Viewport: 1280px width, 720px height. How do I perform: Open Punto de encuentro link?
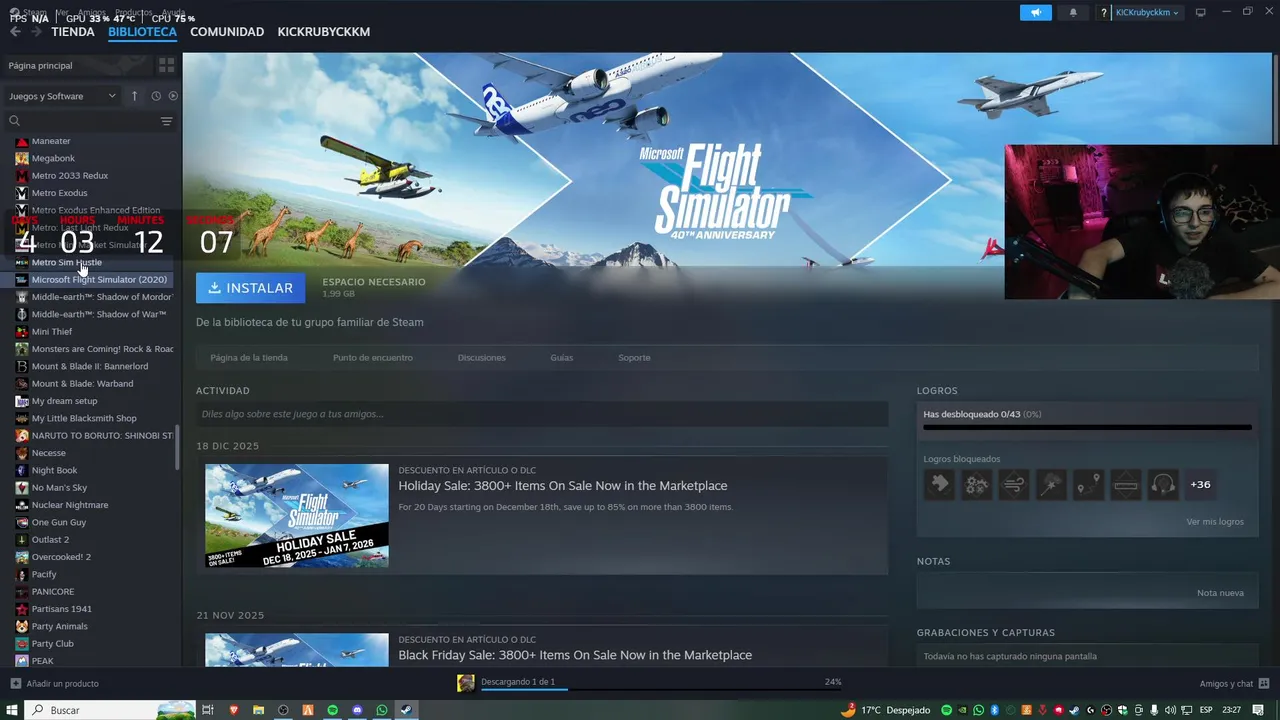click(373, 357)
